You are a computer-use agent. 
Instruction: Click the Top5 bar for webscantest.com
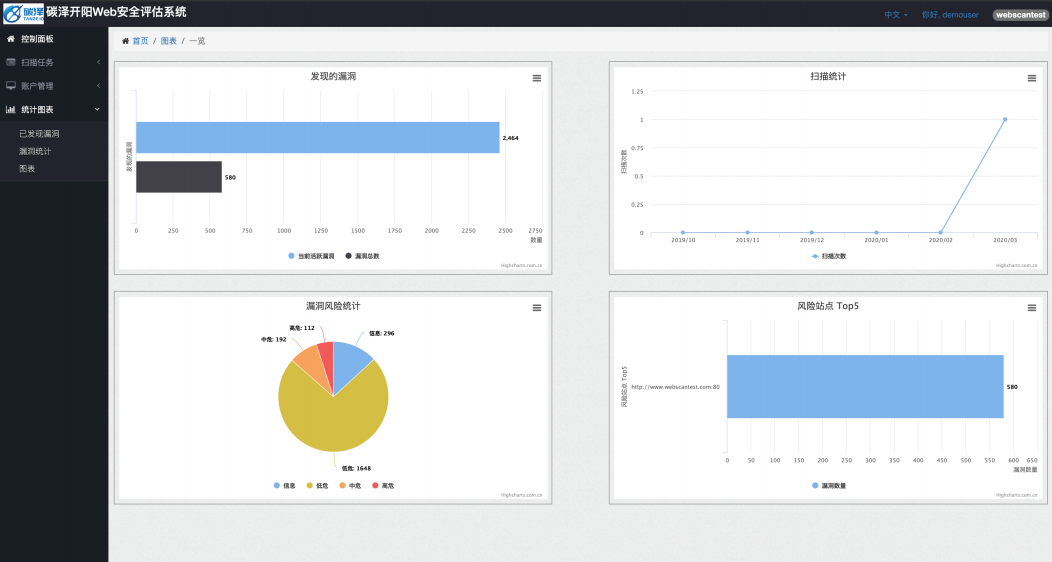pyautogui.click(x=865, y=386)
